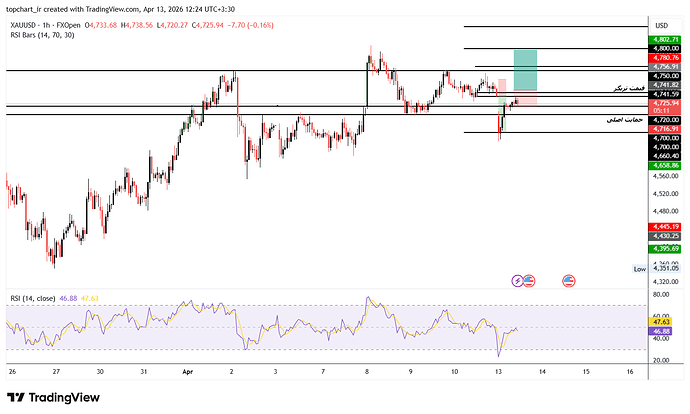This screenshot has width=690, height=414.
Task: Click the purple 46.88 RSI value label
Action: pos(662,331)
